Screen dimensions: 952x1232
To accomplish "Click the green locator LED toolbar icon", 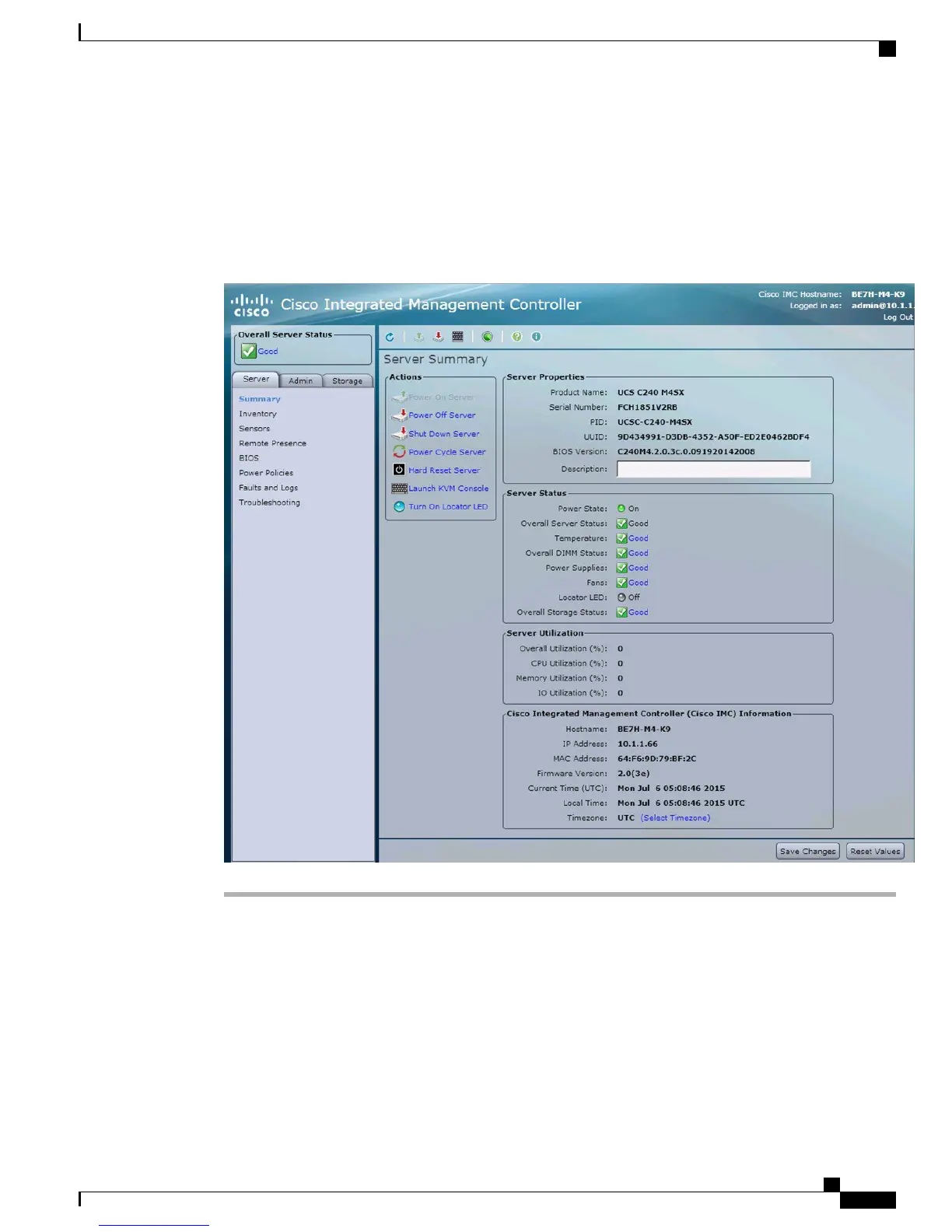I will click(487, 337).
